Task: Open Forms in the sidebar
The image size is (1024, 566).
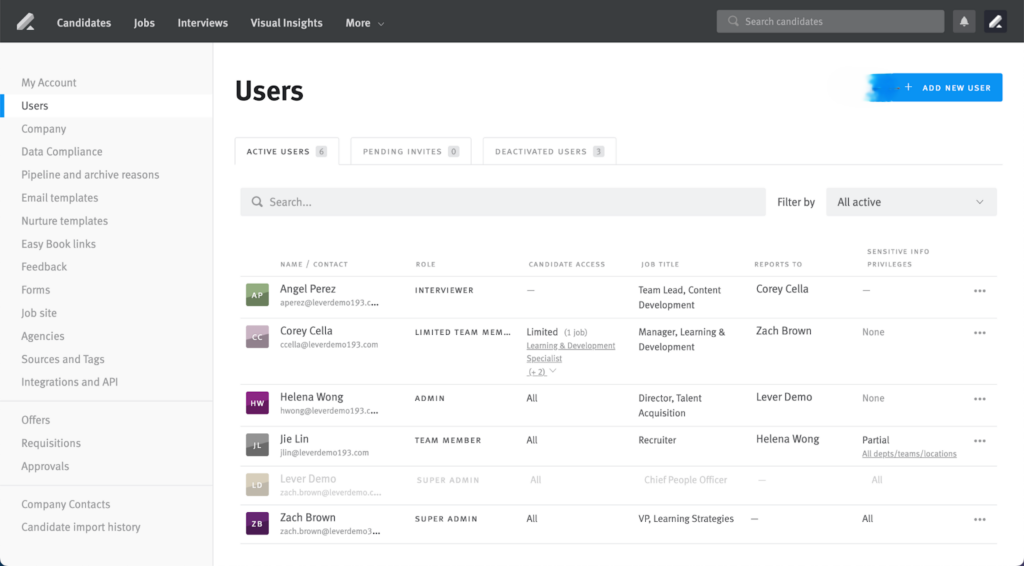Action: [x=35, y=290]
